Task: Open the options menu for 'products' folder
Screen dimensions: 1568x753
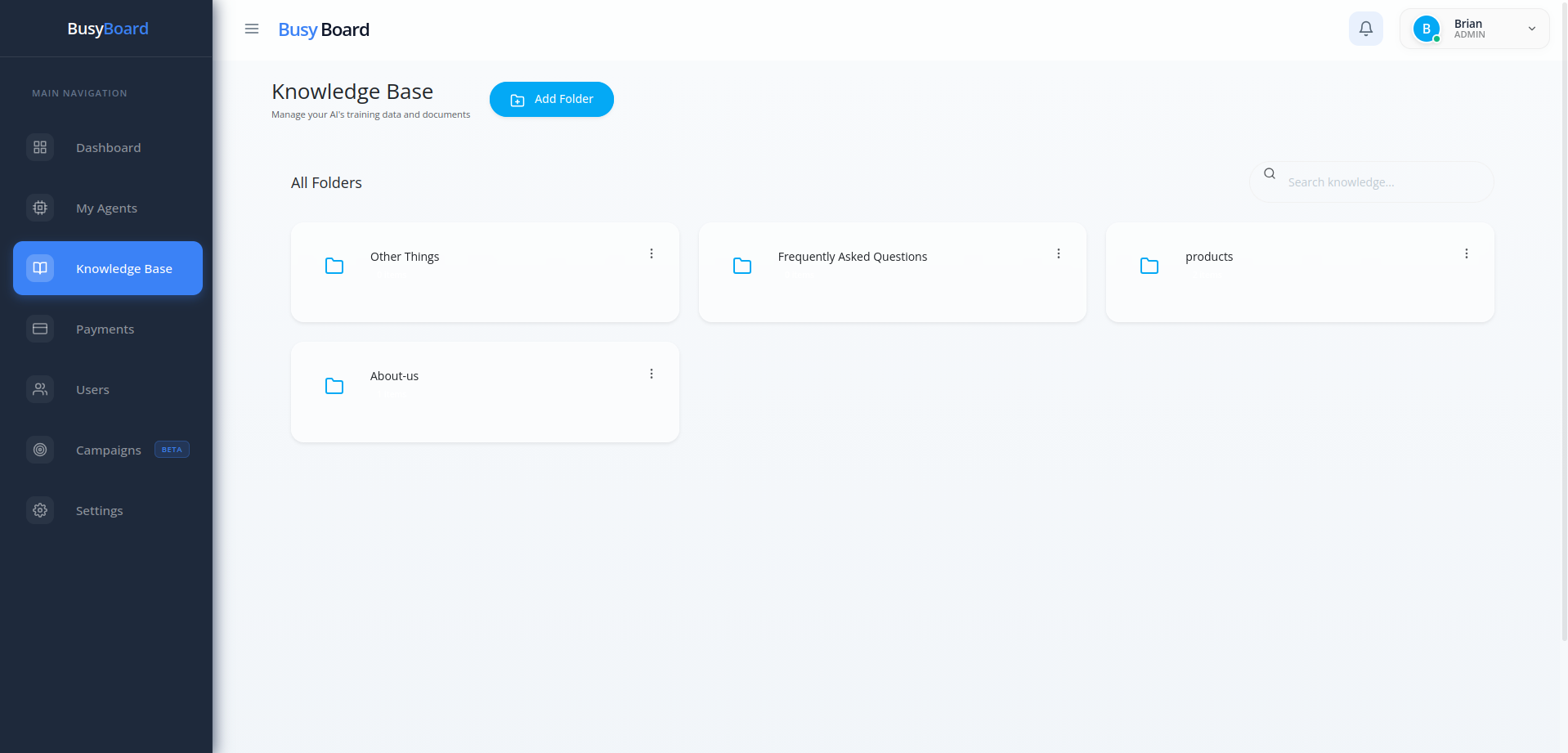Action: (1467, 253)
